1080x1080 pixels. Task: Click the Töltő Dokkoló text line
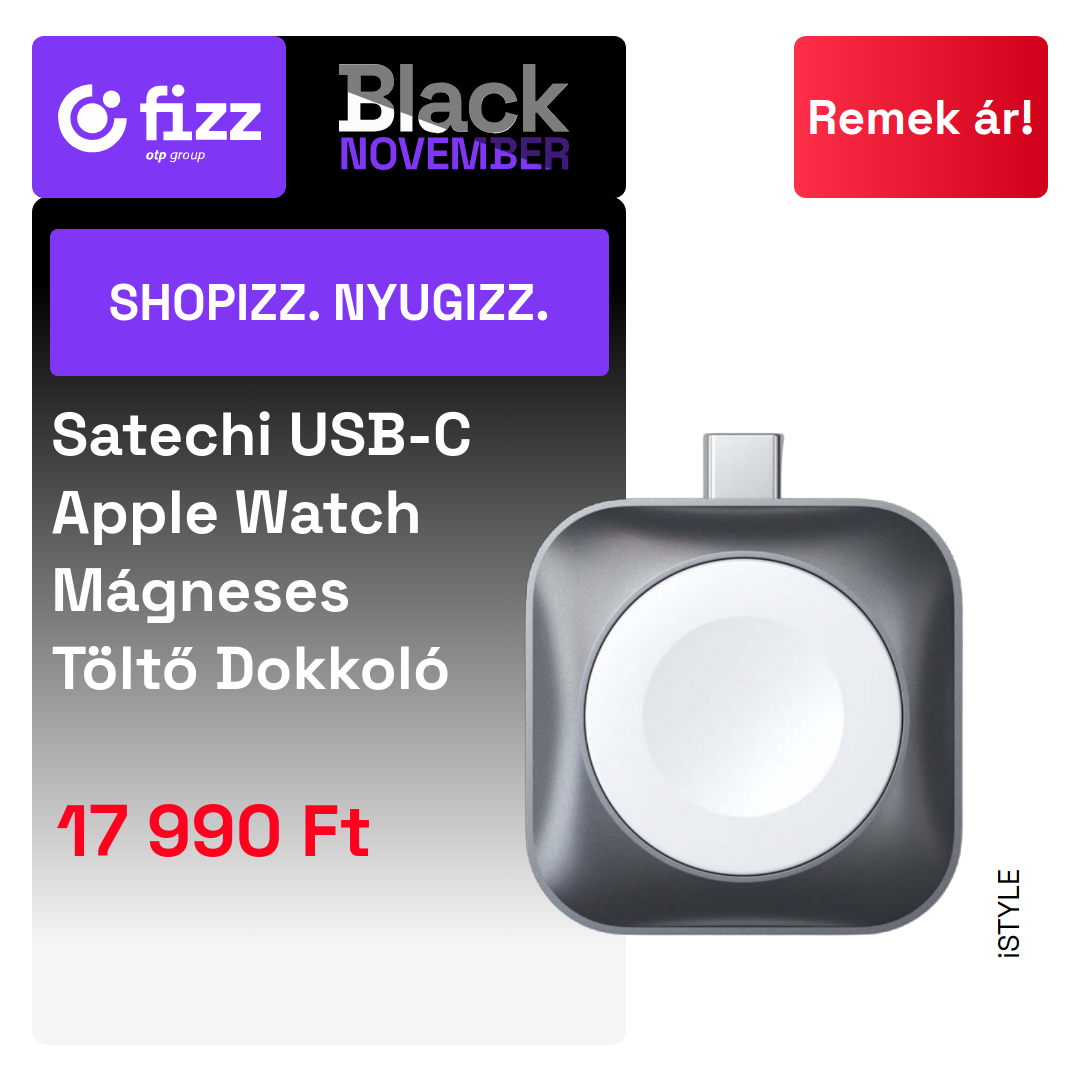click(x=251, y=668)
